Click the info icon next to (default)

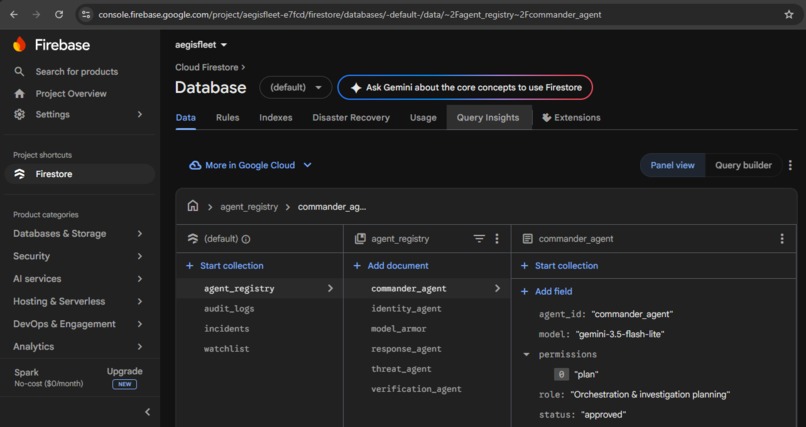click(246, 239)
